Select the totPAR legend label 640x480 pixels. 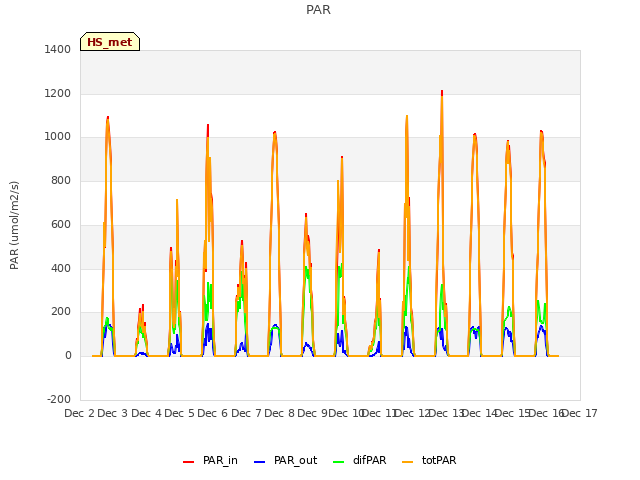tap(439, 460)
